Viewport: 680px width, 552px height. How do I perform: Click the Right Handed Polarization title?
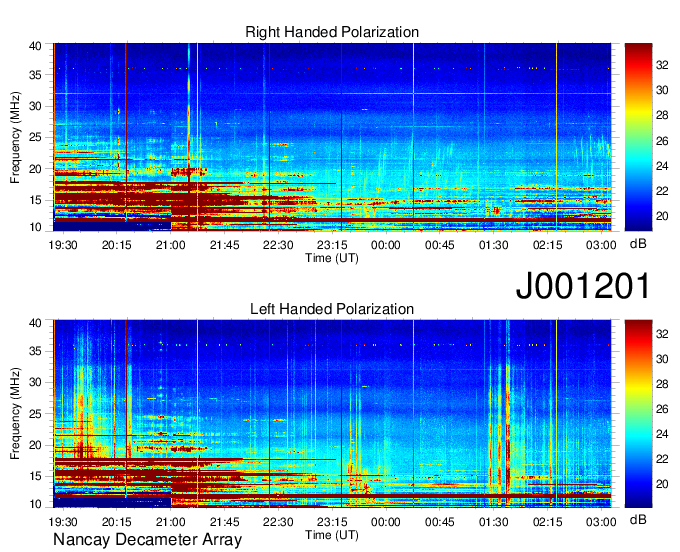coord(332,32)
